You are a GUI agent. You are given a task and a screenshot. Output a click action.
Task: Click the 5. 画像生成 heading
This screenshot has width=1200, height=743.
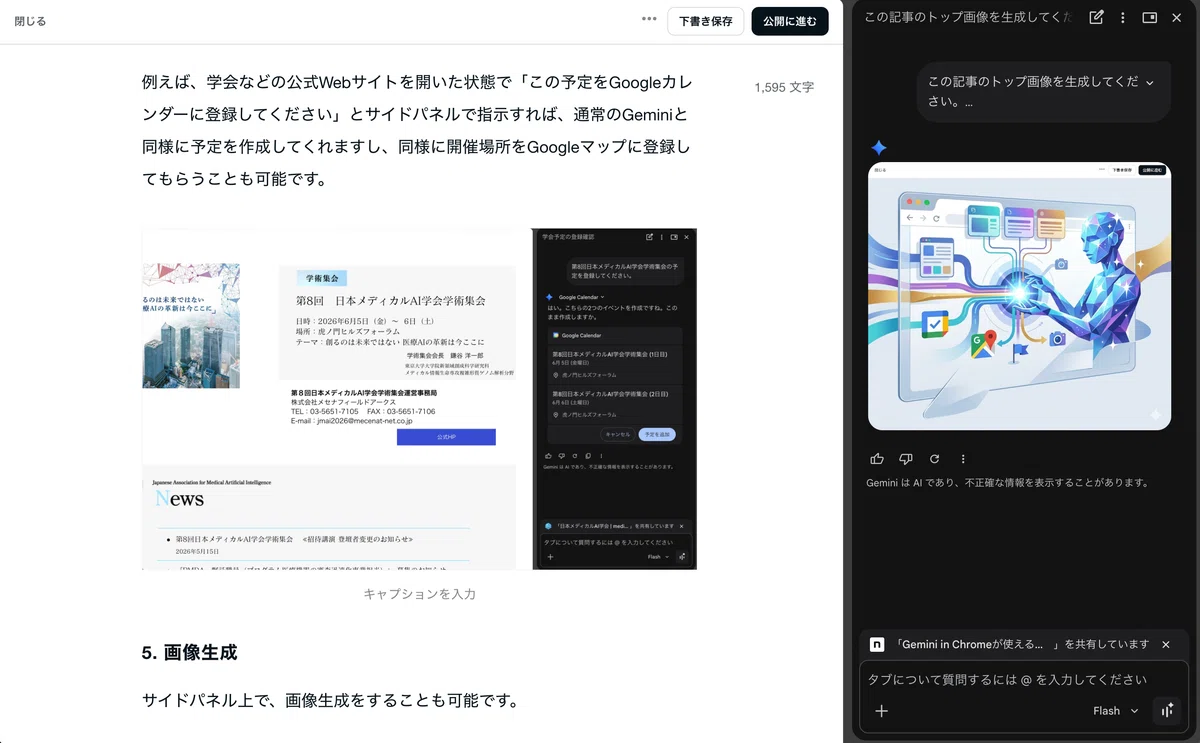click(189, 653)
